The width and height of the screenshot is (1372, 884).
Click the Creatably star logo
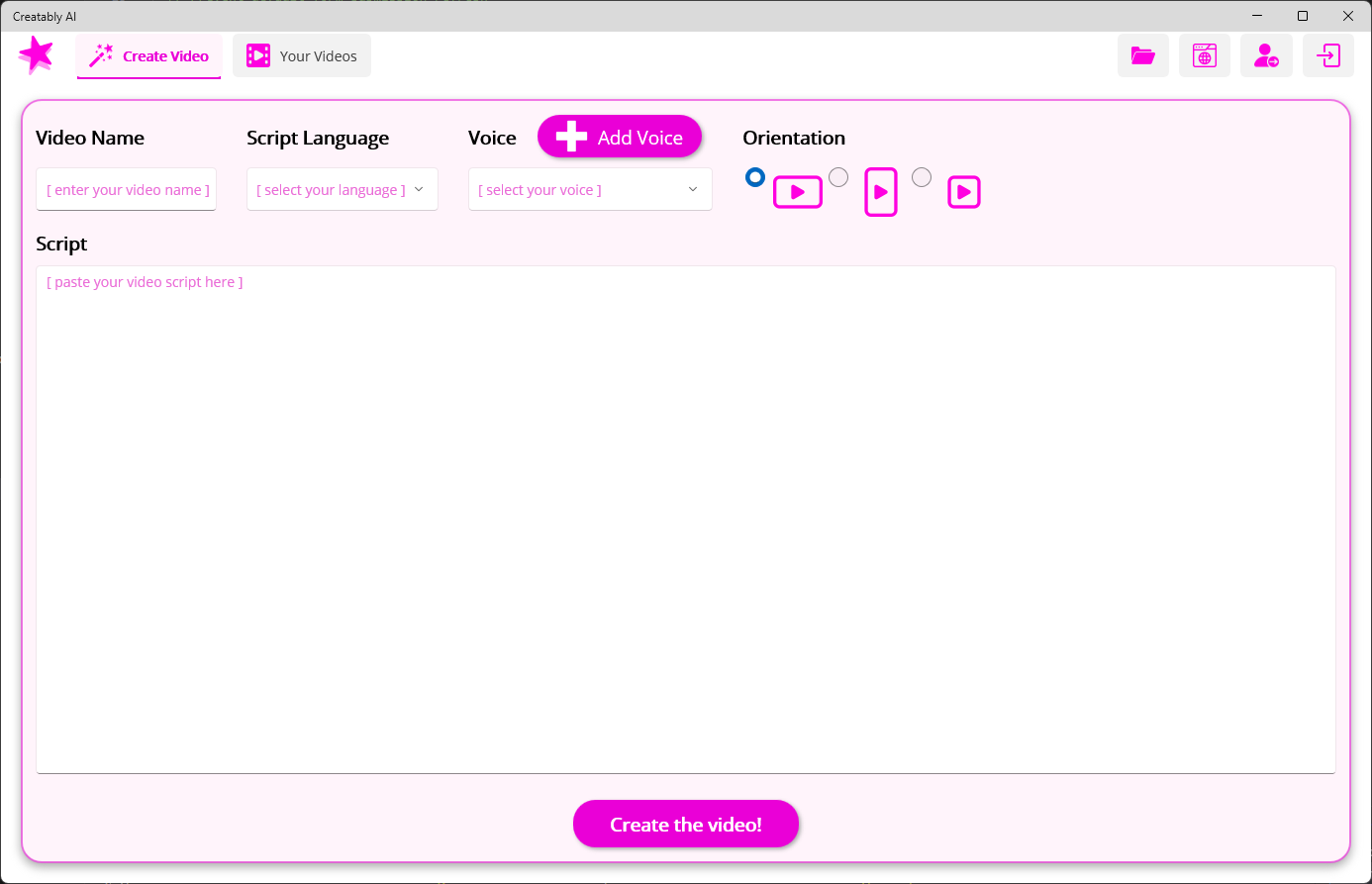(36, 54)
